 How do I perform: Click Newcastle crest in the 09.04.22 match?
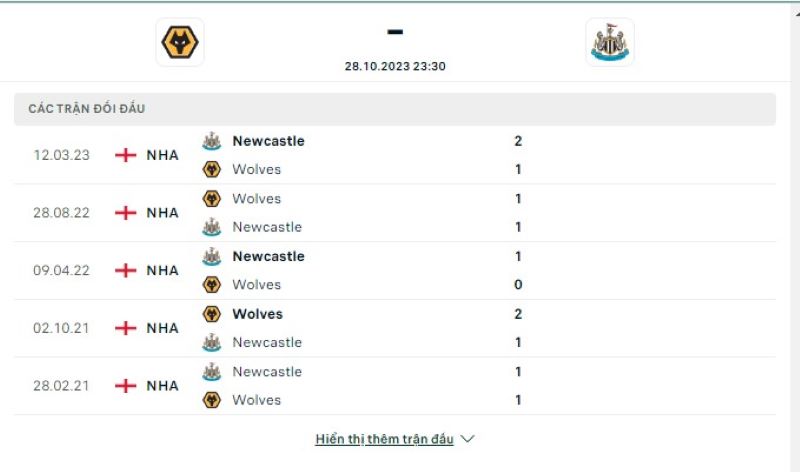[212, 256]
